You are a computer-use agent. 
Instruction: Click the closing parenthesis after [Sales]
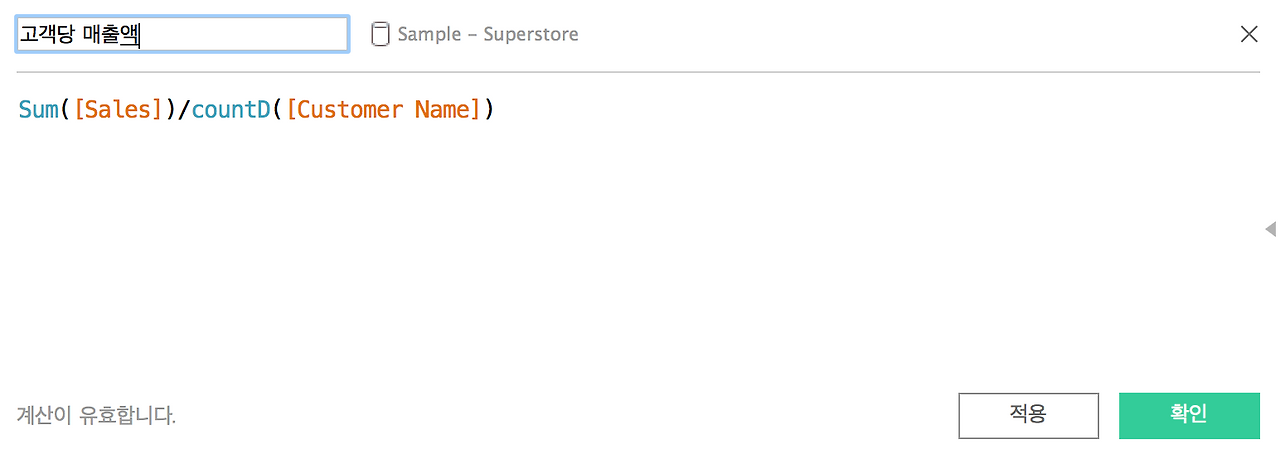pyautogui.click(x=171, y=110)
